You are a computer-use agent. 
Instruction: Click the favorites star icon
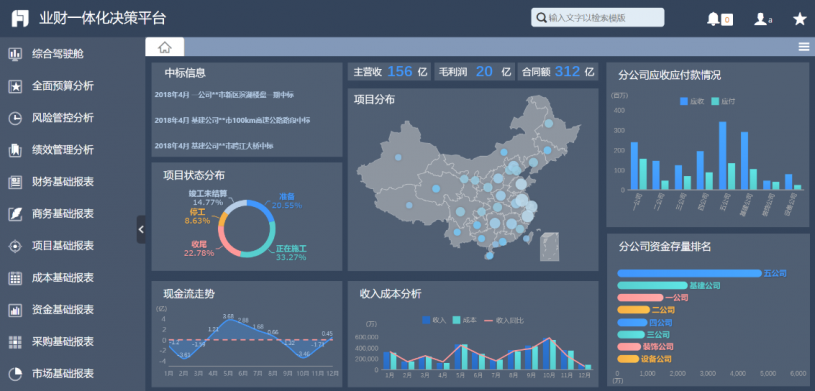(799, 19)
